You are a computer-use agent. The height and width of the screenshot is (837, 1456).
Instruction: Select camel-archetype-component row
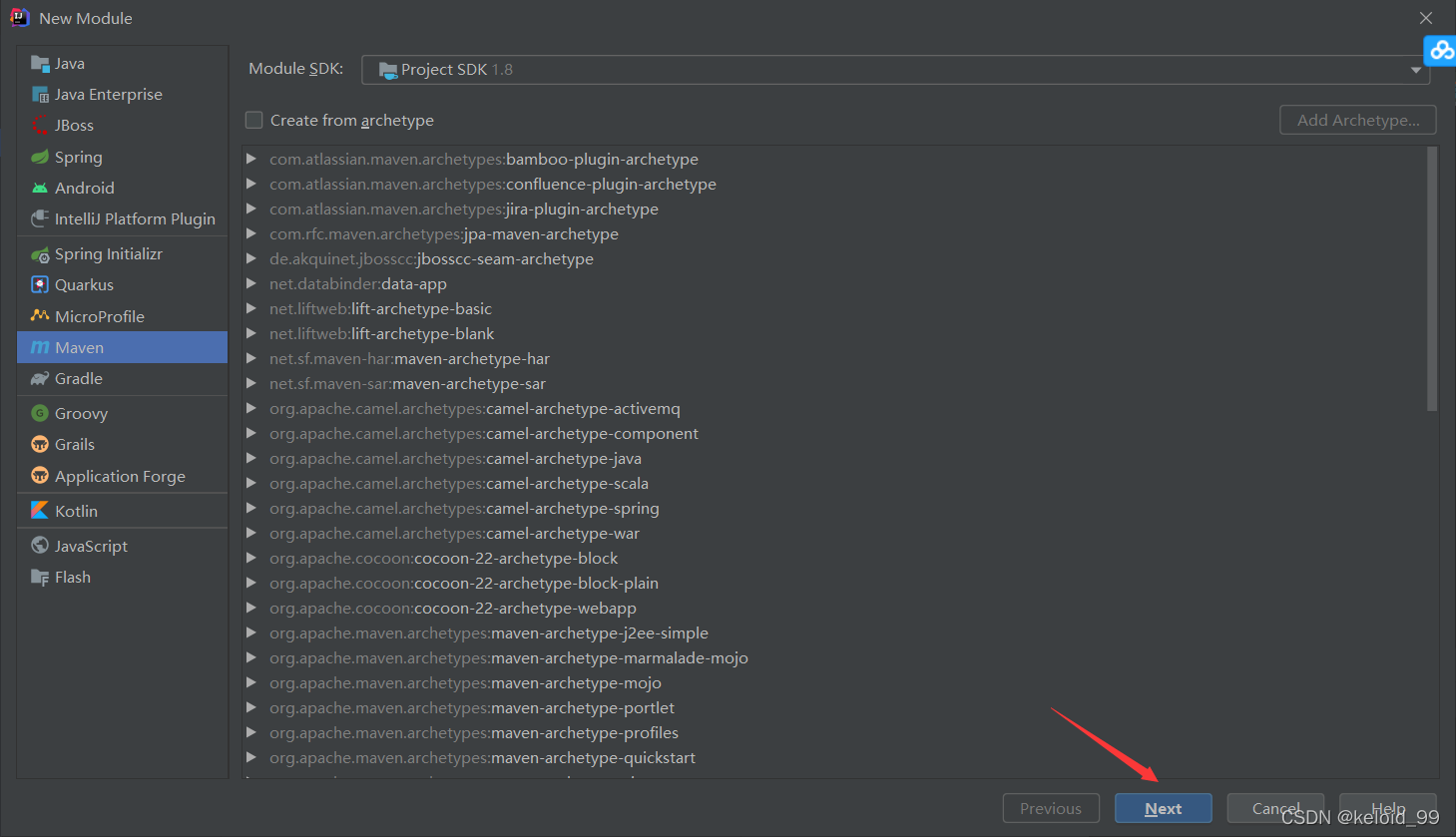click(x=834, y=434)
